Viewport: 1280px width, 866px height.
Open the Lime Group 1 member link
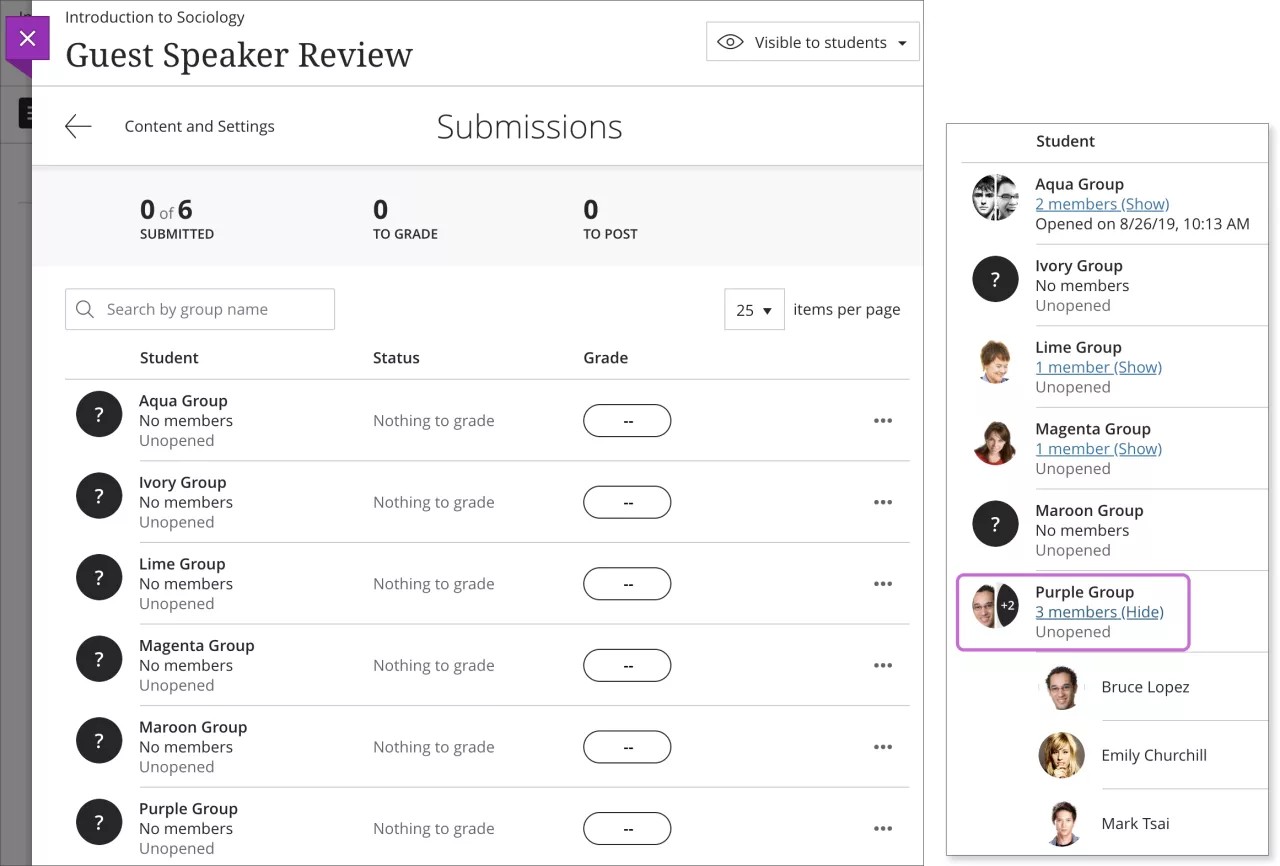(x=1098, y=367)
